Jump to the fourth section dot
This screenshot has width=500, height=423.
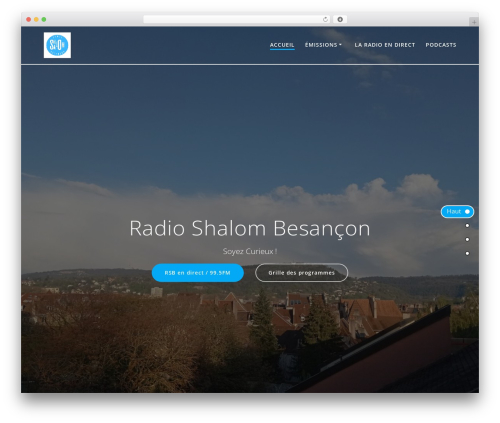[x=467, y=253]
